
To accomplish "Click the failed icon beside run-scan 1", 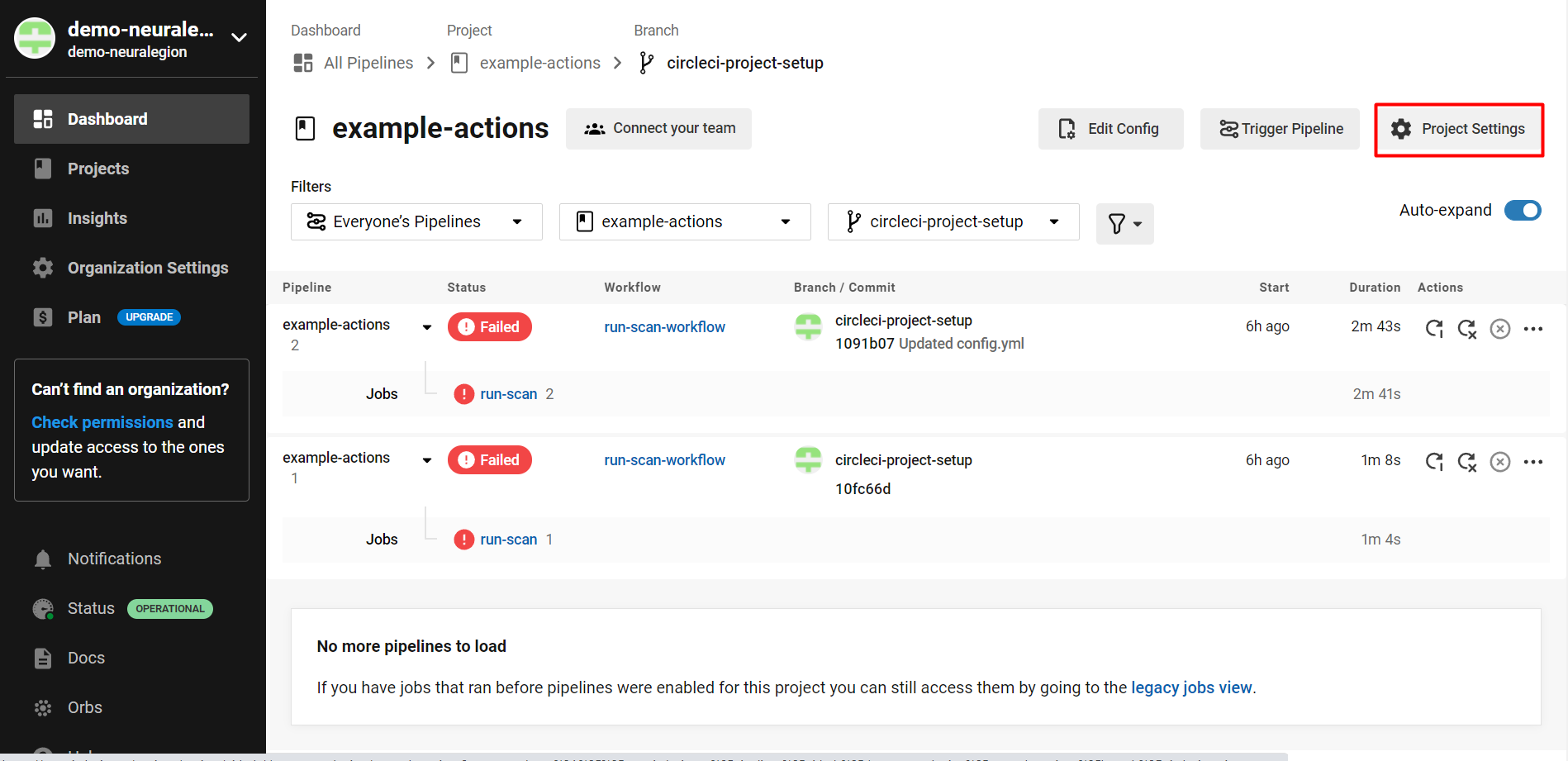I will click(x=464, y=540).
